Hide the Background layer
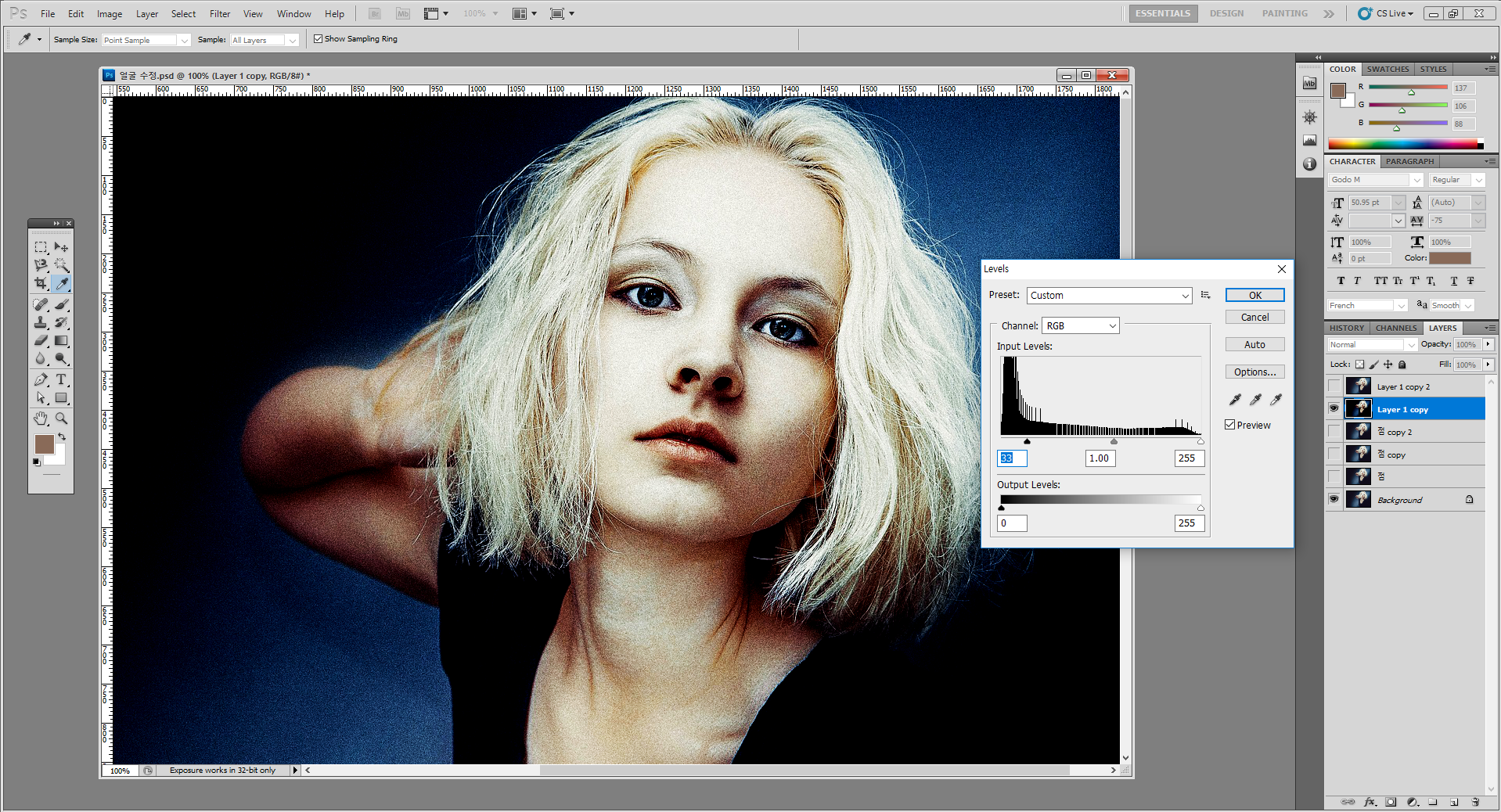The image size is (1501, 812). [1334, 499]
